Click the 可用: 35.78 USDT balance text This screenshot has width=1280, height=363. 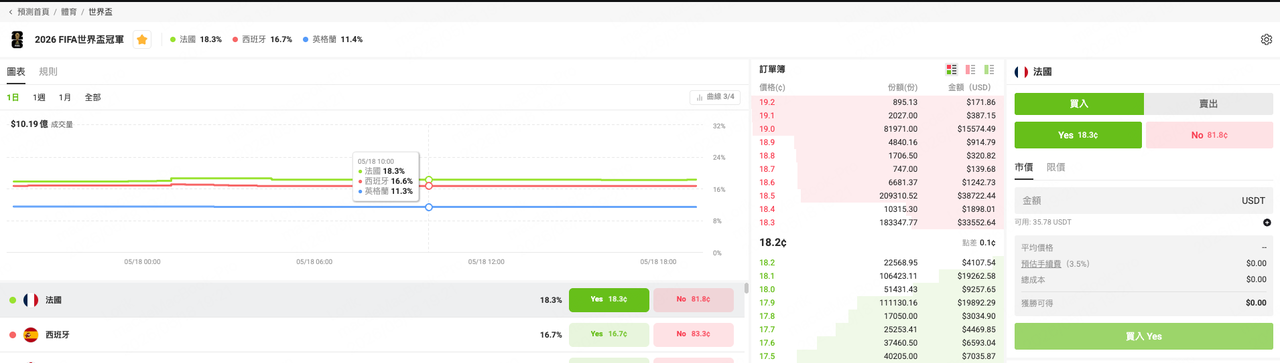coord(1043,222)
